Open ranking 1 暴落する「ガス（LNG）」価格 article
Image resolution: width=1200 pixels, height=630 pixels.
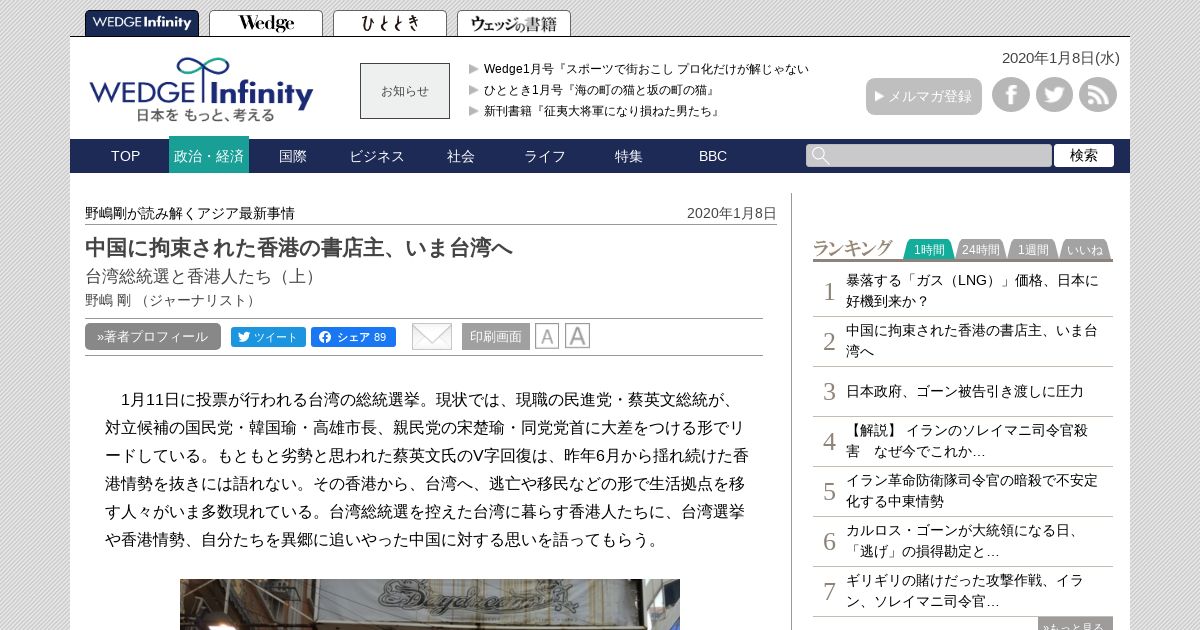[x=972, y=291]
